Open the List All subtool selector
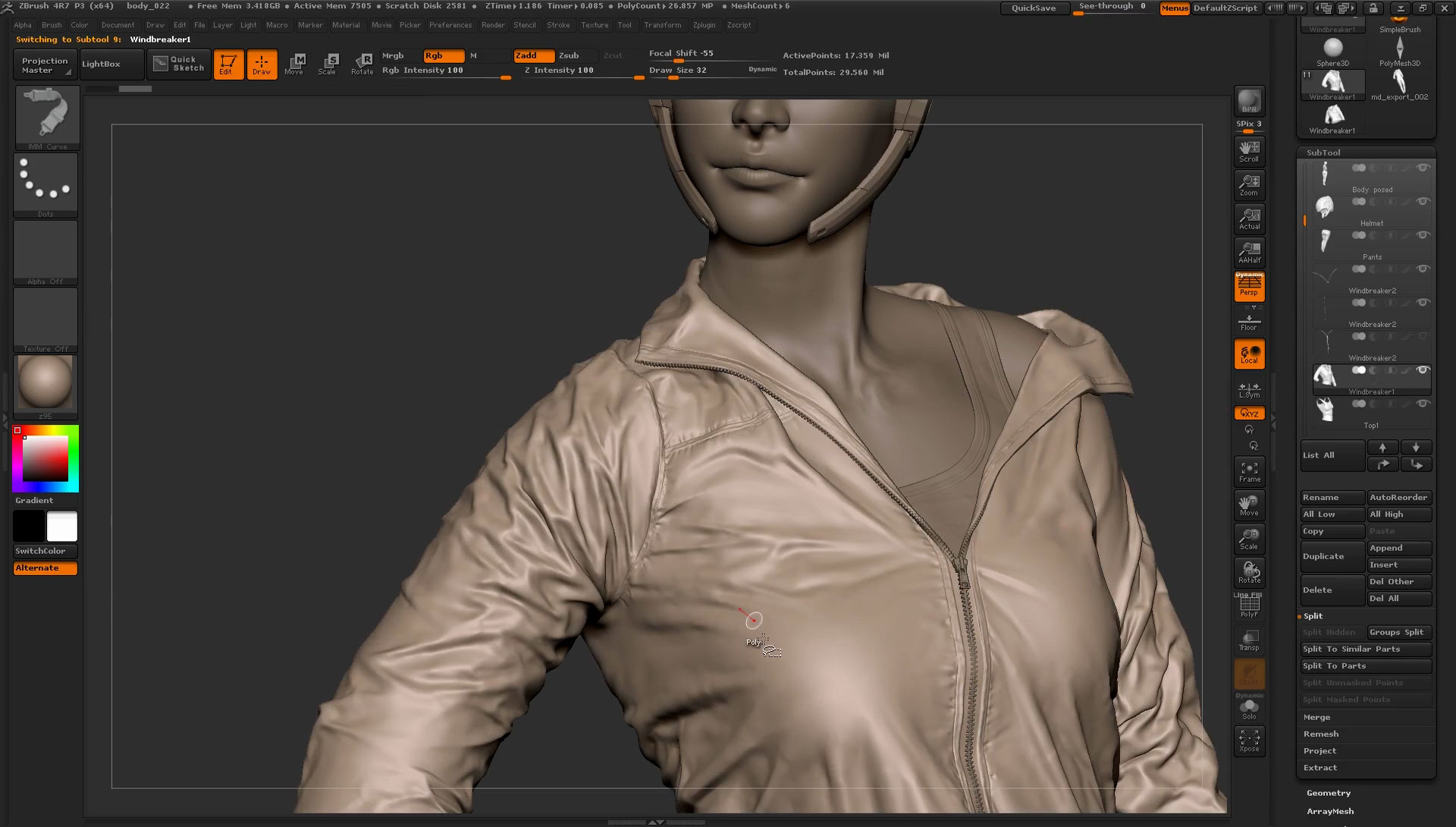 (1331, 454)
